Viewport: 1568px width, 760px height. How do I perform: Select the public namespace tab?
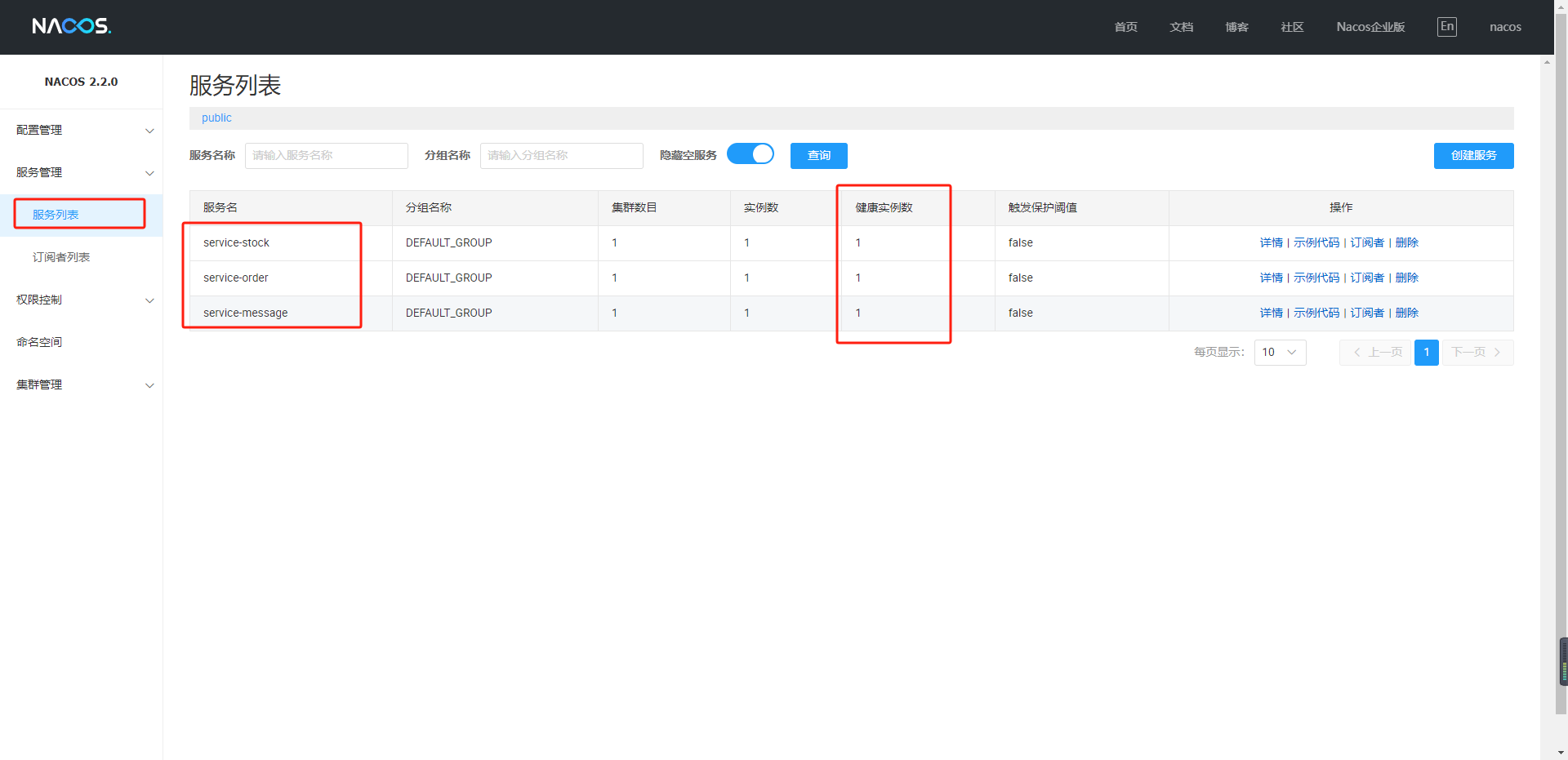tap(216, 118)
